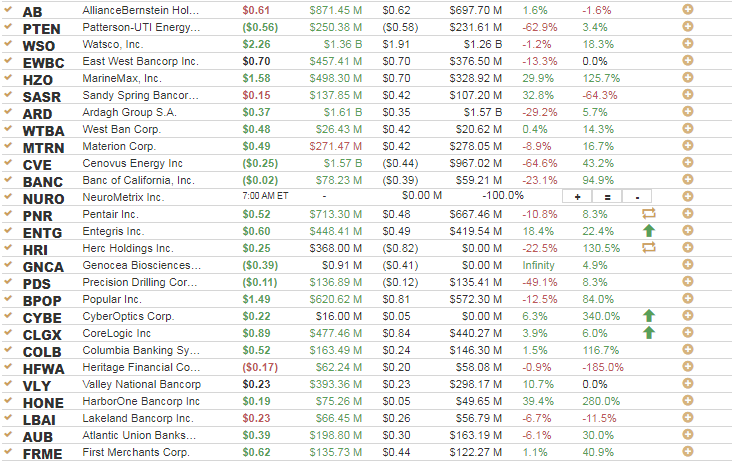Click the plus icon in the BPOP row
Viewport: 737px width, 461px height.
688,298
